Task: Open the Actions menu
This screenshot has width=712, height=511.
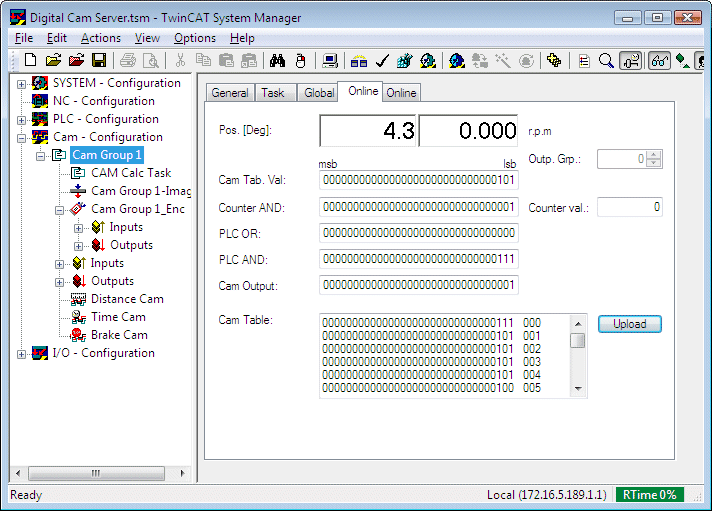Action: pyautogui.click(x=101, y=38)
